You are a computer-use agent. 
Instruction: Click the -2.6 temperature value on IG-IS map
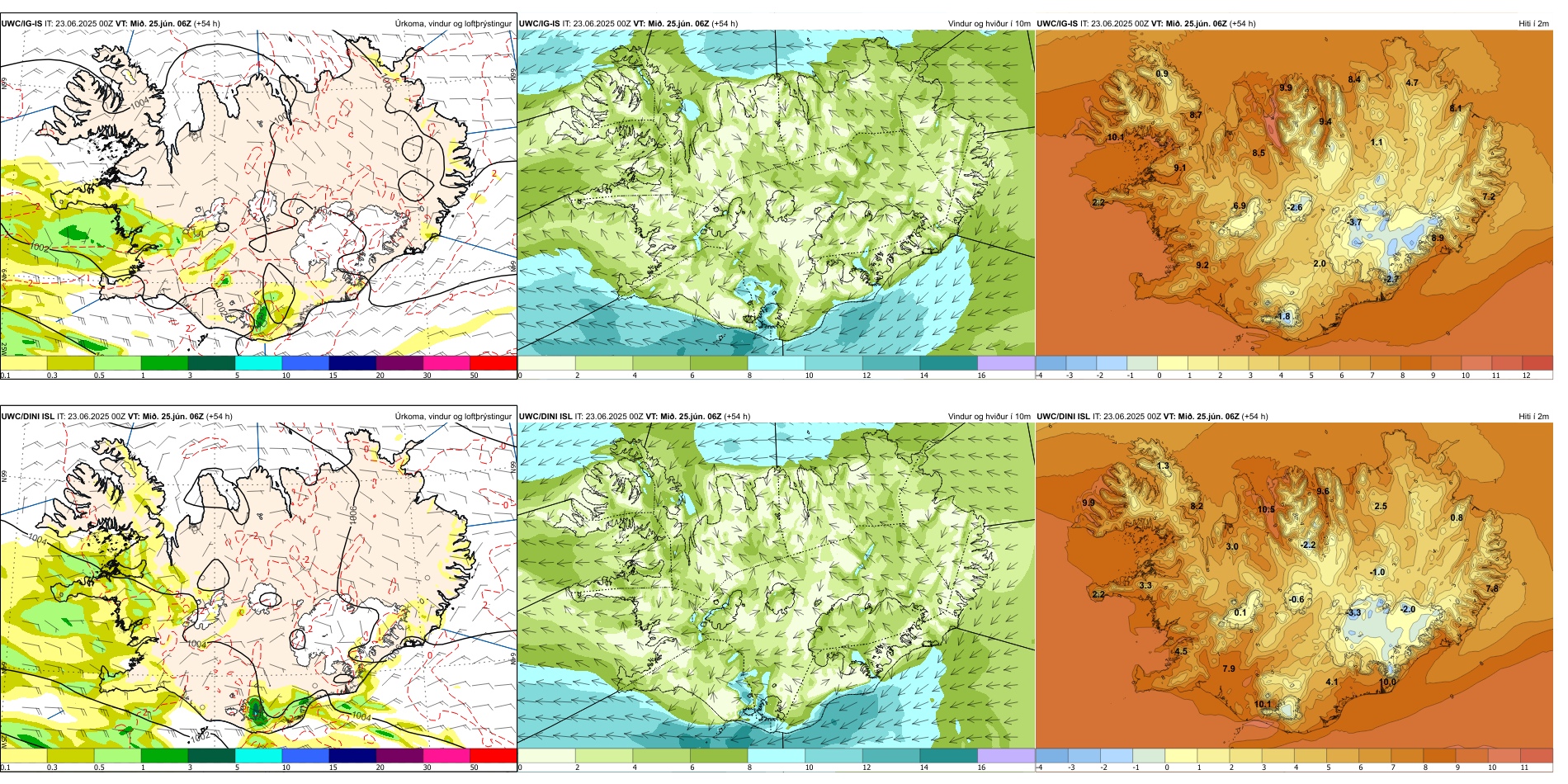click(x=1296, y=207)
